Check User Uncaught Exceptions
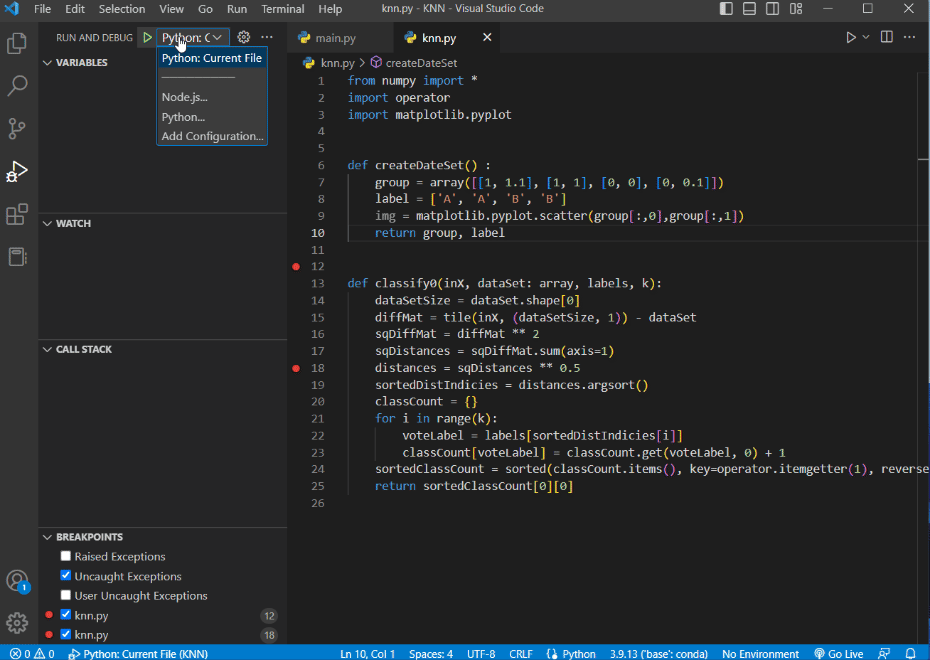The image size is (930, 660). pyautogui.click(x=65, y=594)
